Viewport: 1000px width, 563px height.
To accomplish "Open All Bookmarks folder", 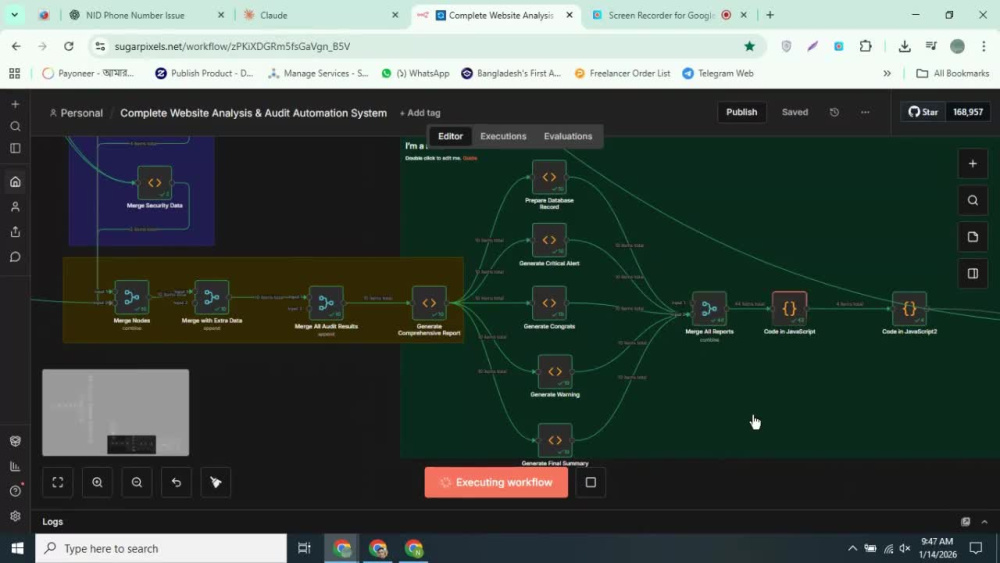I will (953, 73).
